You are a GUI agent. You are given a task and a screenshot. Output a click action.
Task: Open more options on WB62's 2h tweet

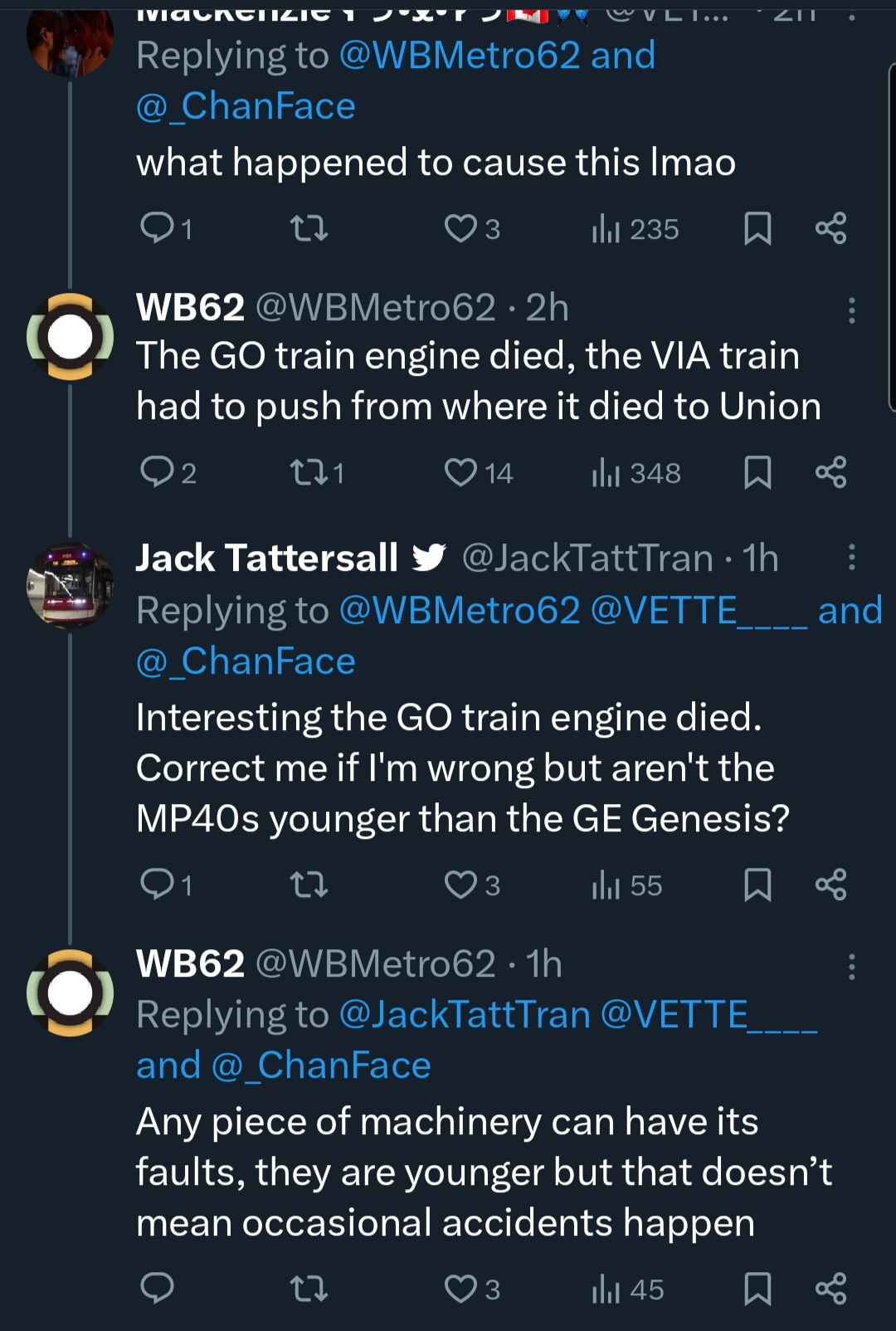tap(851, 310)
